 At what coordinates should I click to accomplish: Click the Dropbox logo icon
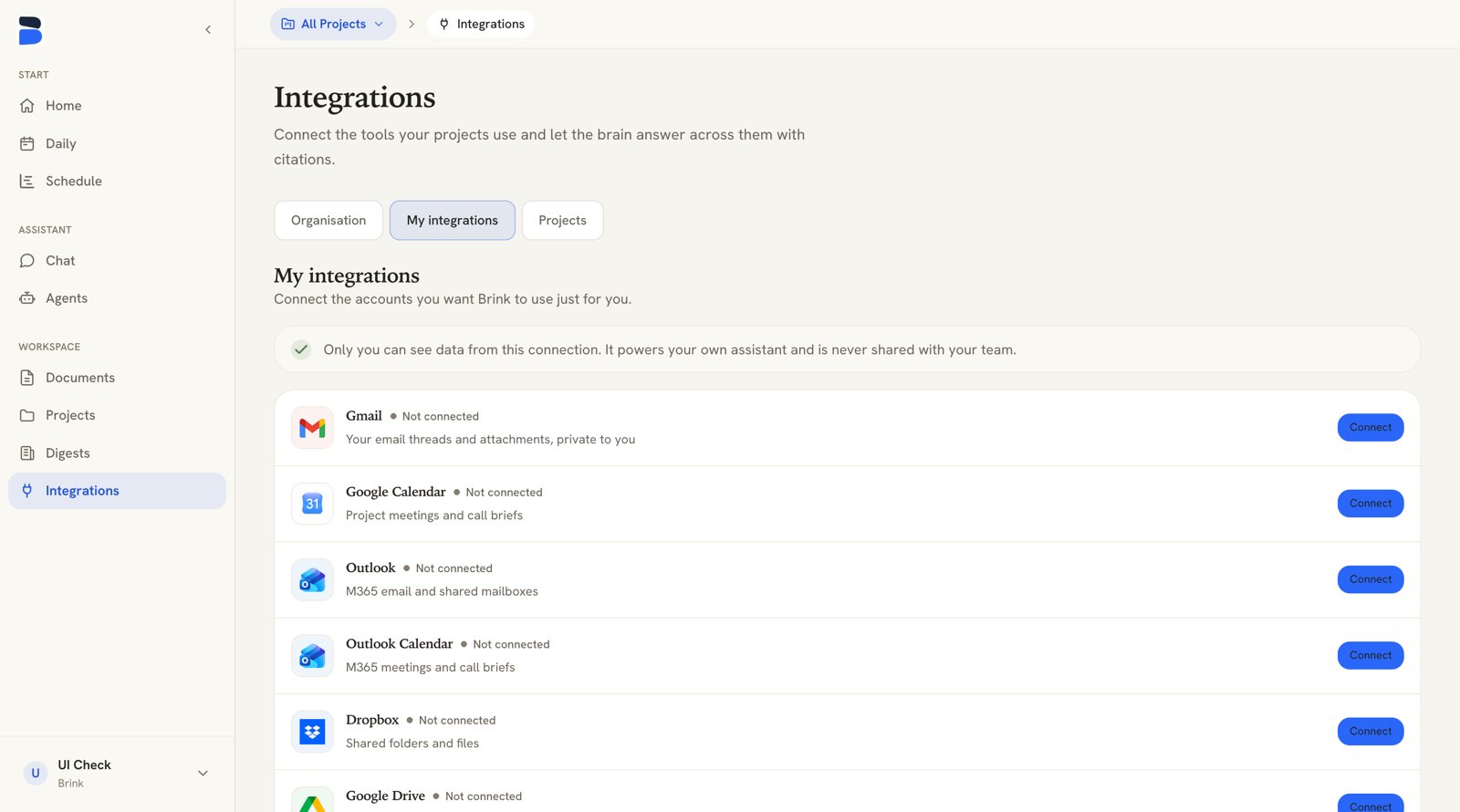pyautogui.click(x=312, y=732)
